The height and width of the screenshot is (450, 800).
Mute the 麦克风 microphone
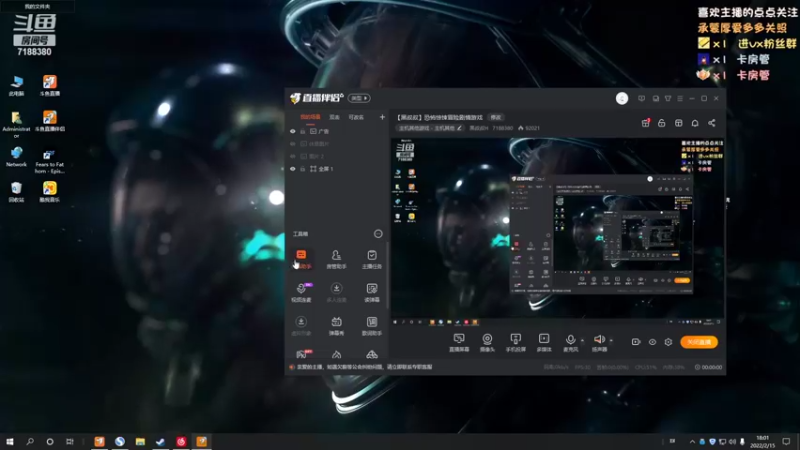click(570, 342)
